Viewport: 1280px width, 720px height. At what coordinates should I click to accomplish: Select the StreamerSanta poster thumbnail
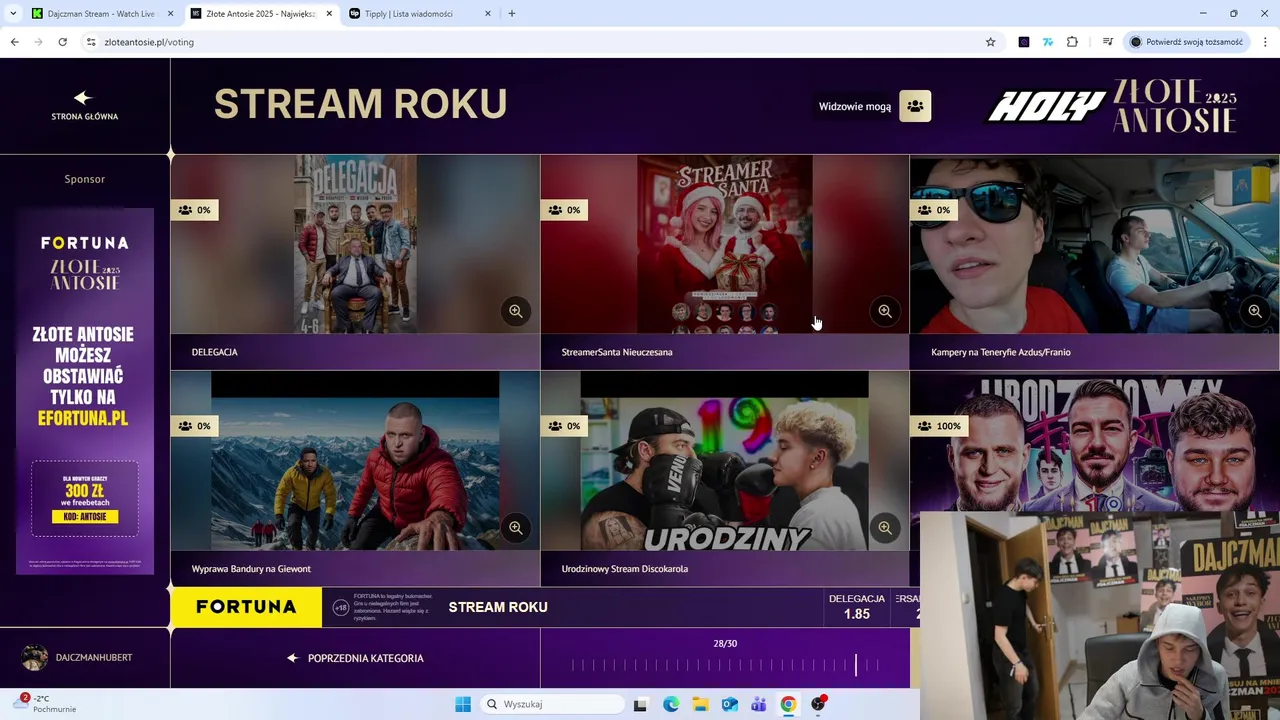point(725,244)
